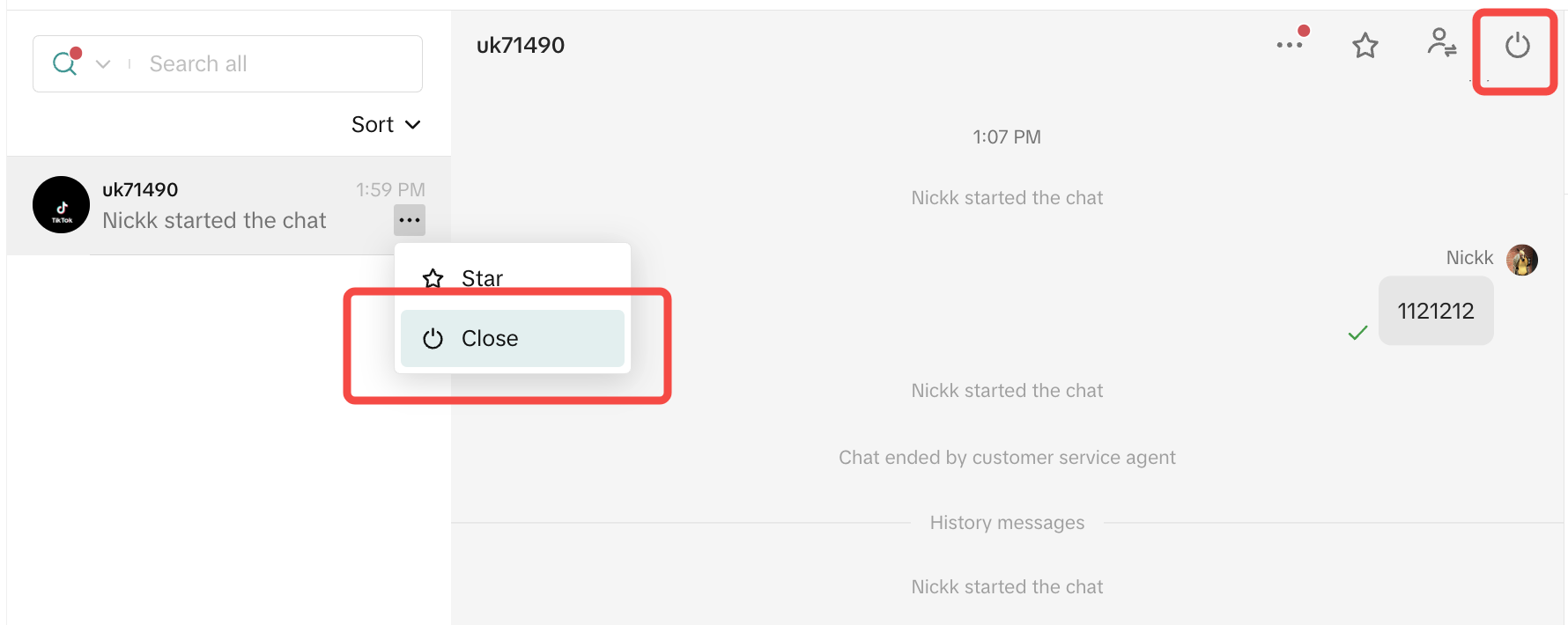Screen dimensions: 1568x625
Task: Open the Sort dropdown
Action: tap(386, 125)
